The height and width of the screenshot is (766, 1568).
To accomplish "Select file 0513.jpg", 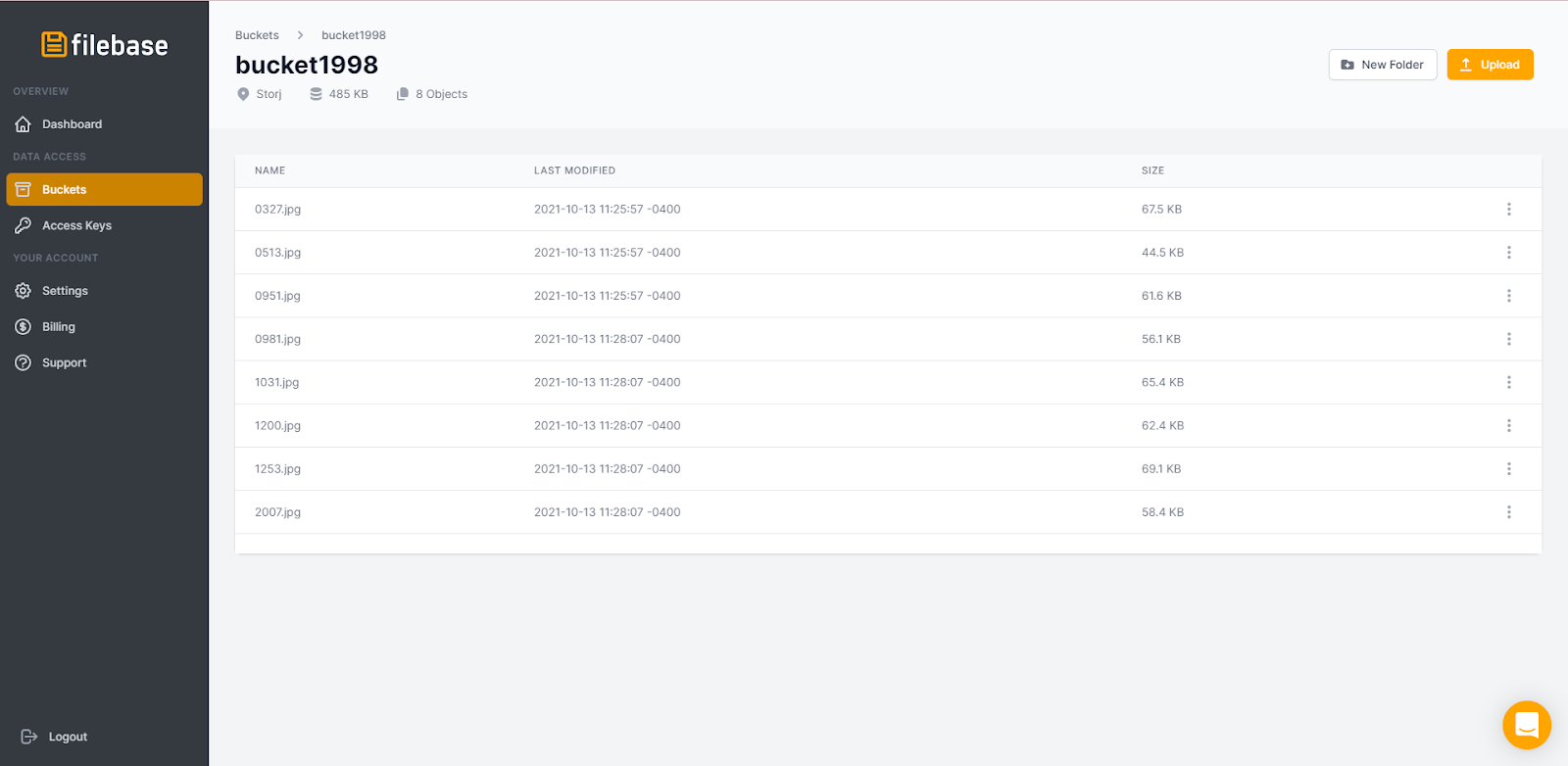I will point(278,253).
